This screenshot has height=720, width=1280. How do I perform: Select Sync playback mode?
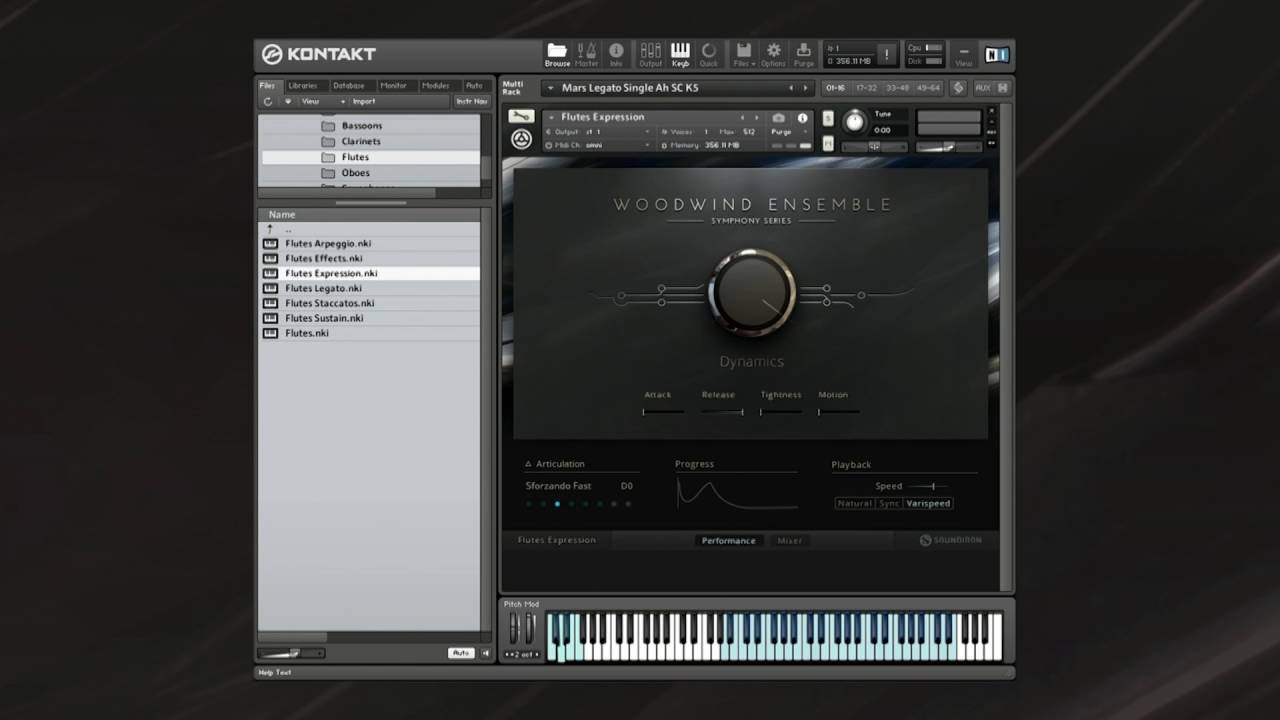click(x=889, y=503)
